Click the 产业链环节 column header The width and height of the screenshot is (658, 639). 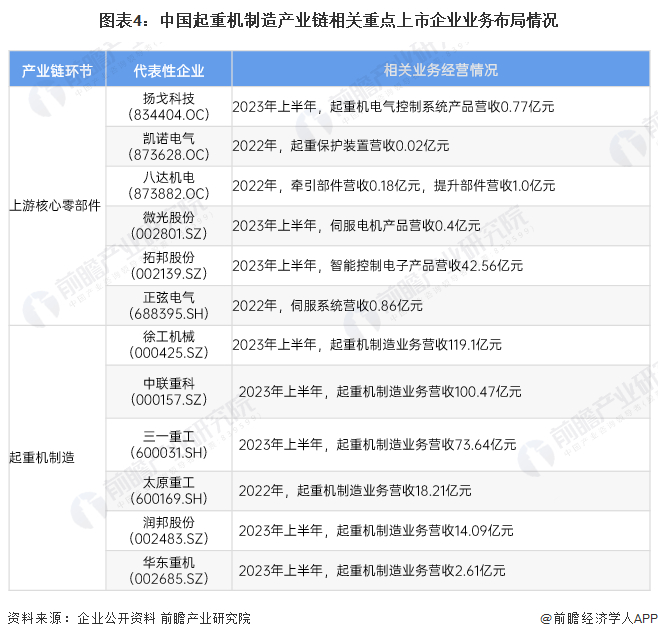pos(57,69)
